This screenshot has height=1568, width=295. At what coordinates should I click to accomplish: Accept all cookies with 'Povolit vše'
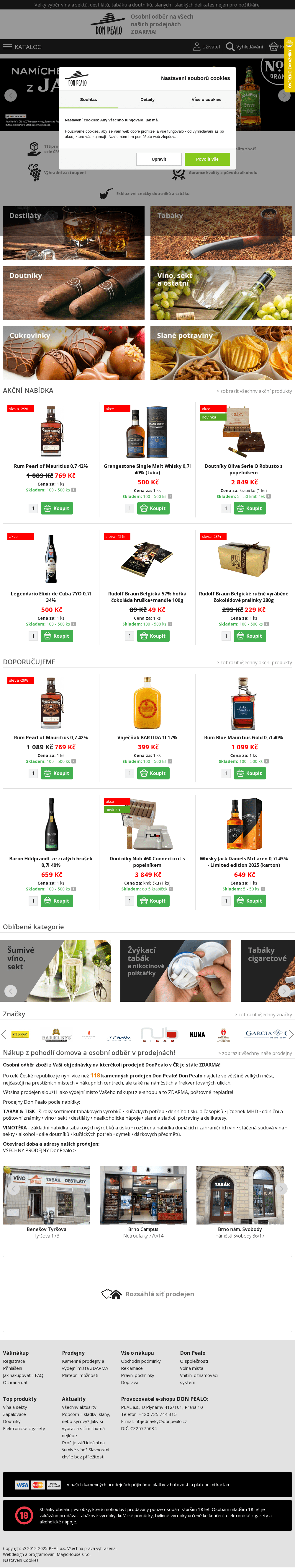click(x=207, y=159)
